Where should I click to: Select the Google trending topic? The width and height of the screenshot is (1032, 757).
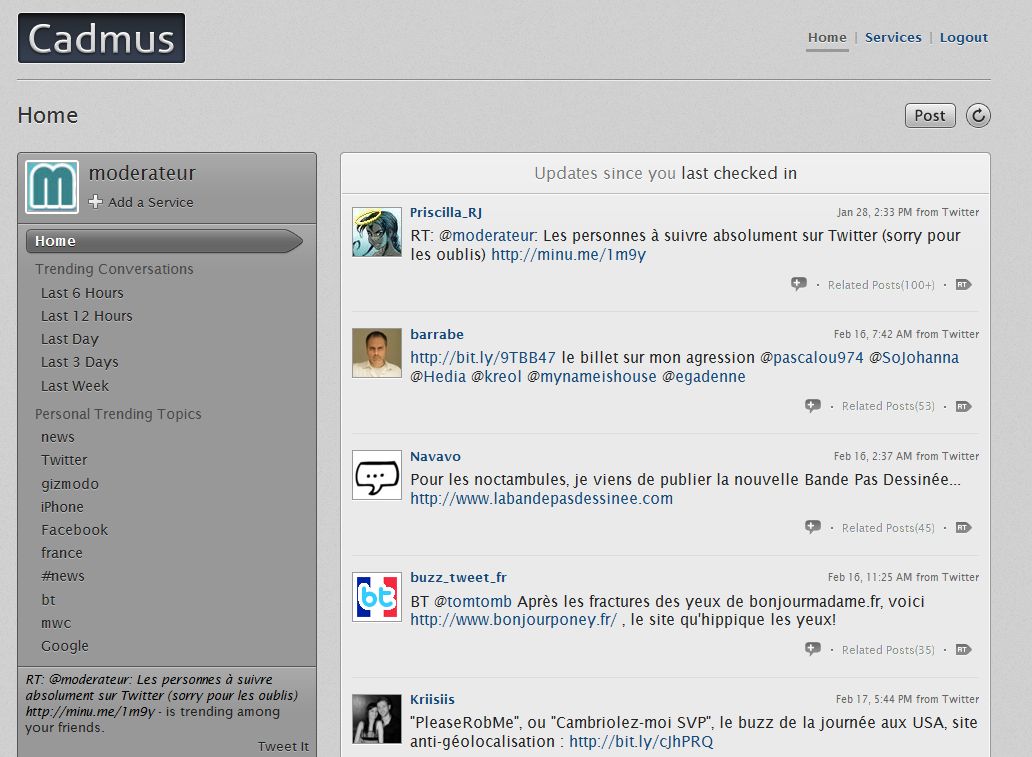(64, 646)
